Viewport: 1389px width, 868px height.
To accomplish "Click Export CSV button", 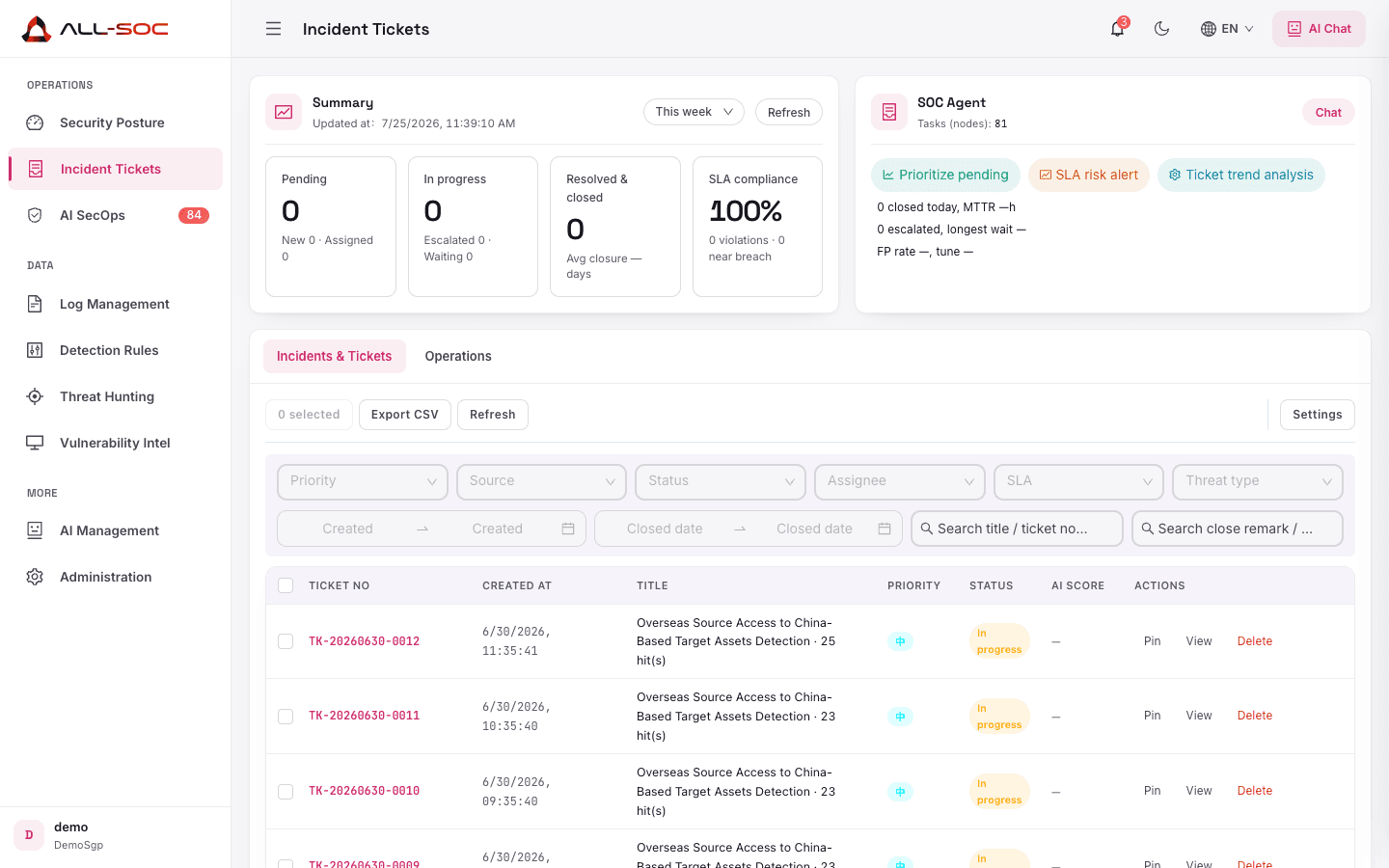I will 405,415.
